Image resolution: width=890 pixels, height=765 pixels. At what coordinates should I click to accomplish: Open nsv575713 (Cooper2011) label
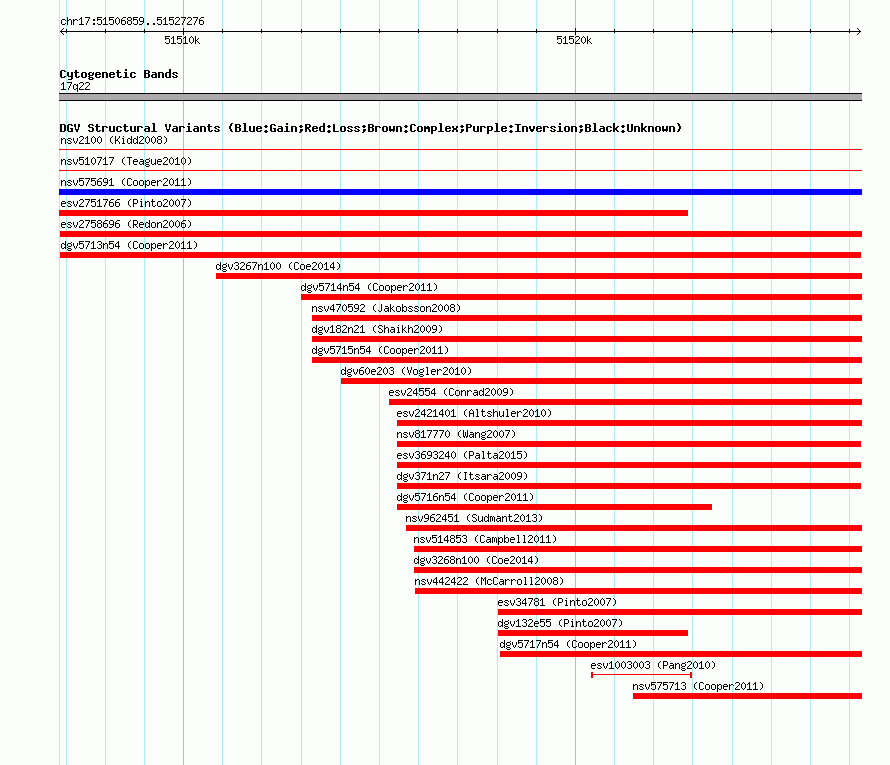pos(698,686)
